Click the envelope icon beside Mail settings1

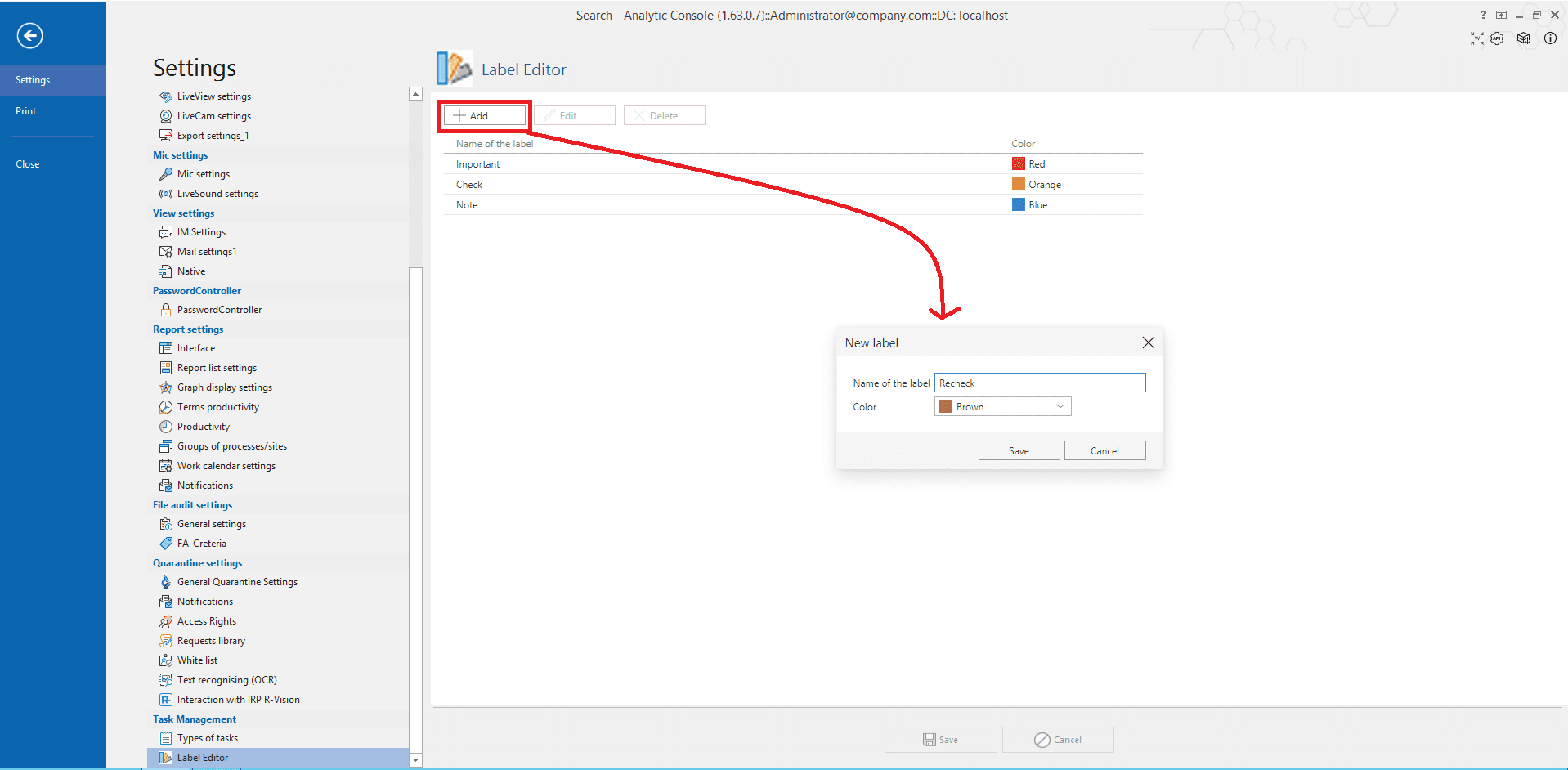click(x=166, y=252)
